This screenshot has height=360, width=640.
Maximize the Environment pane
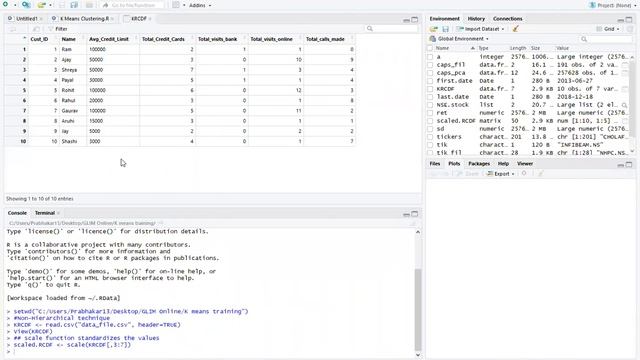[x=629, y=19]
